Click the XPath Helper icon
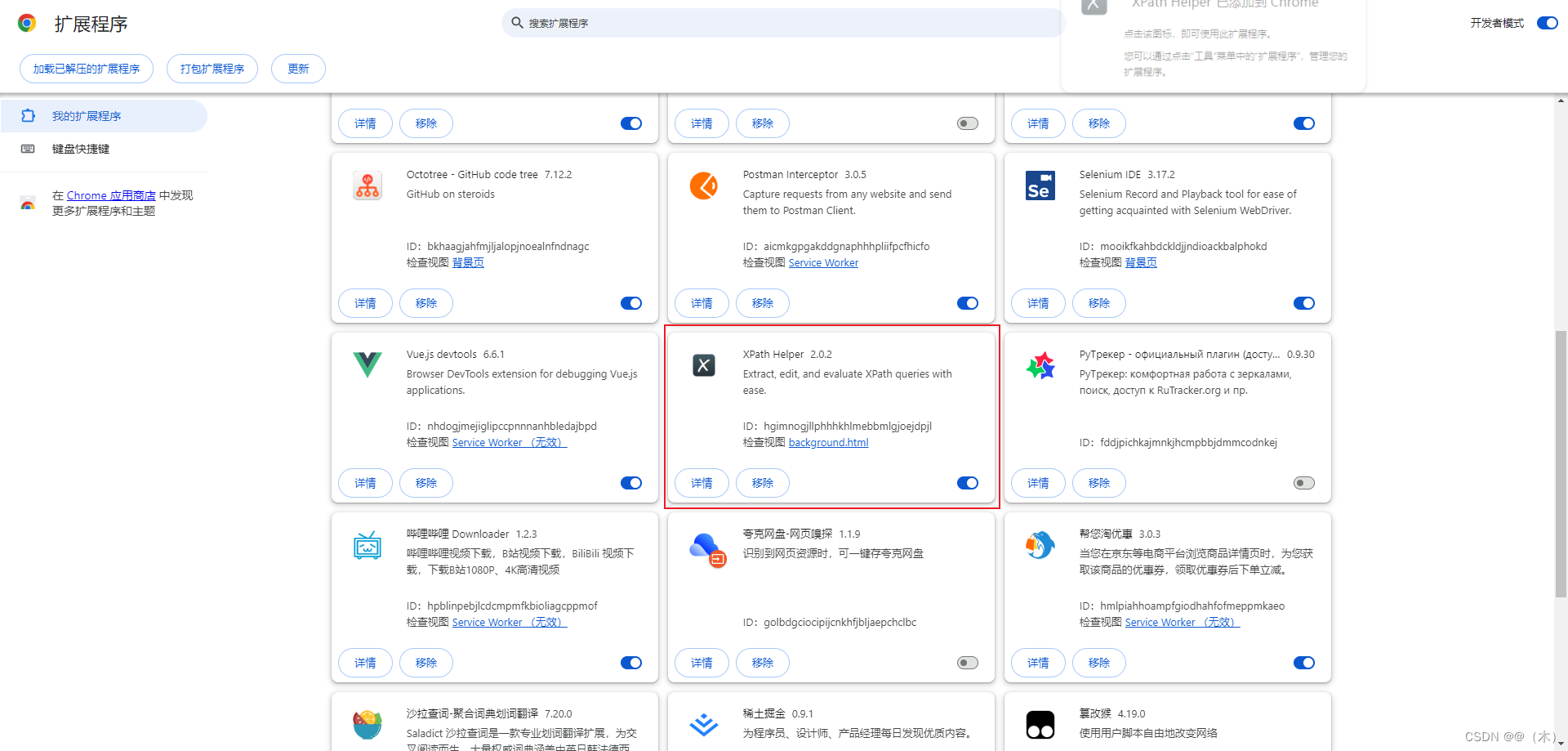This screenshot has height=751, width=1568. click(704, 365)
